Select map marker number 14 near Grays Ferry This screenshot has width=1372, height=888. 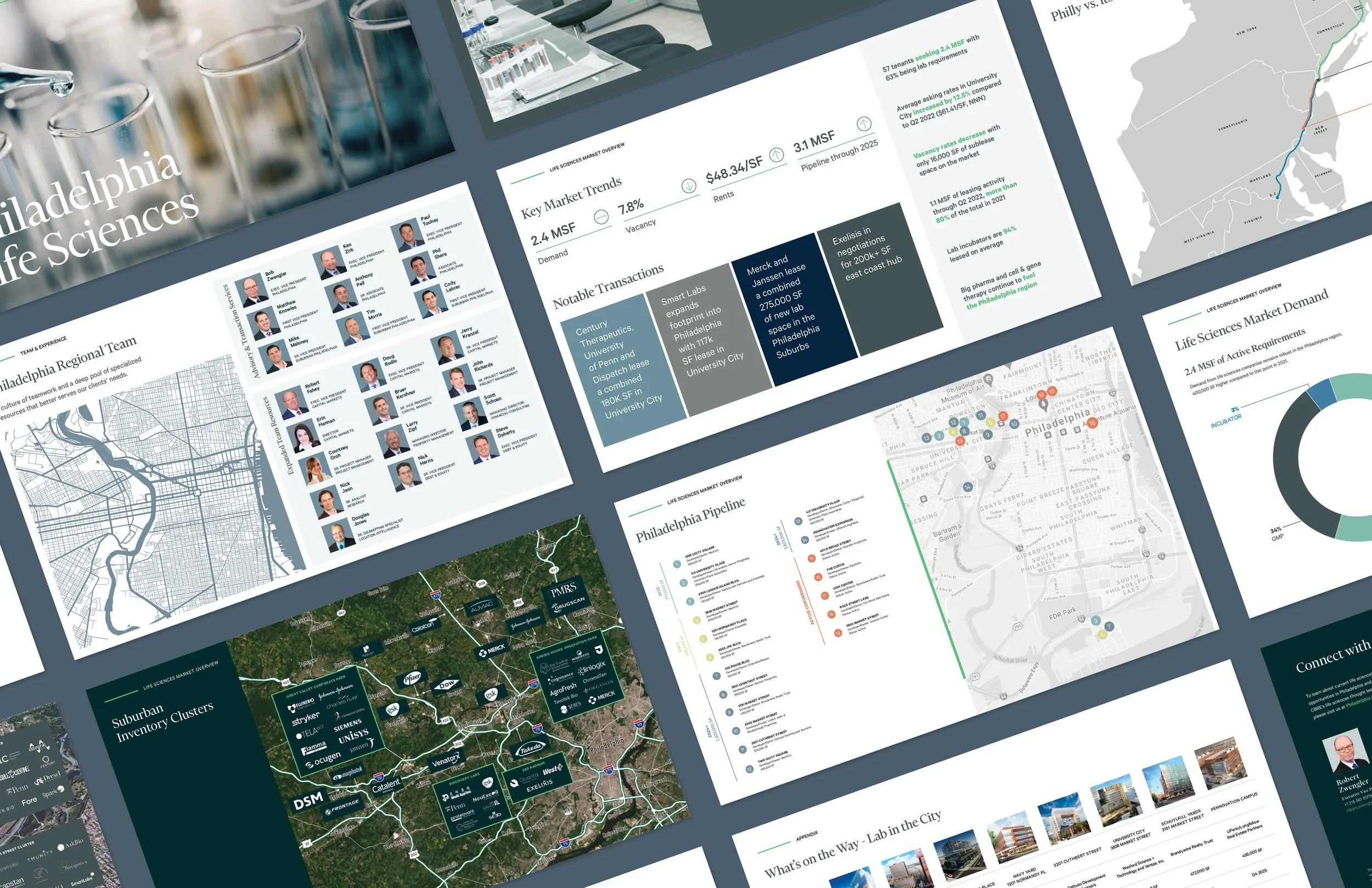[968, 487]
